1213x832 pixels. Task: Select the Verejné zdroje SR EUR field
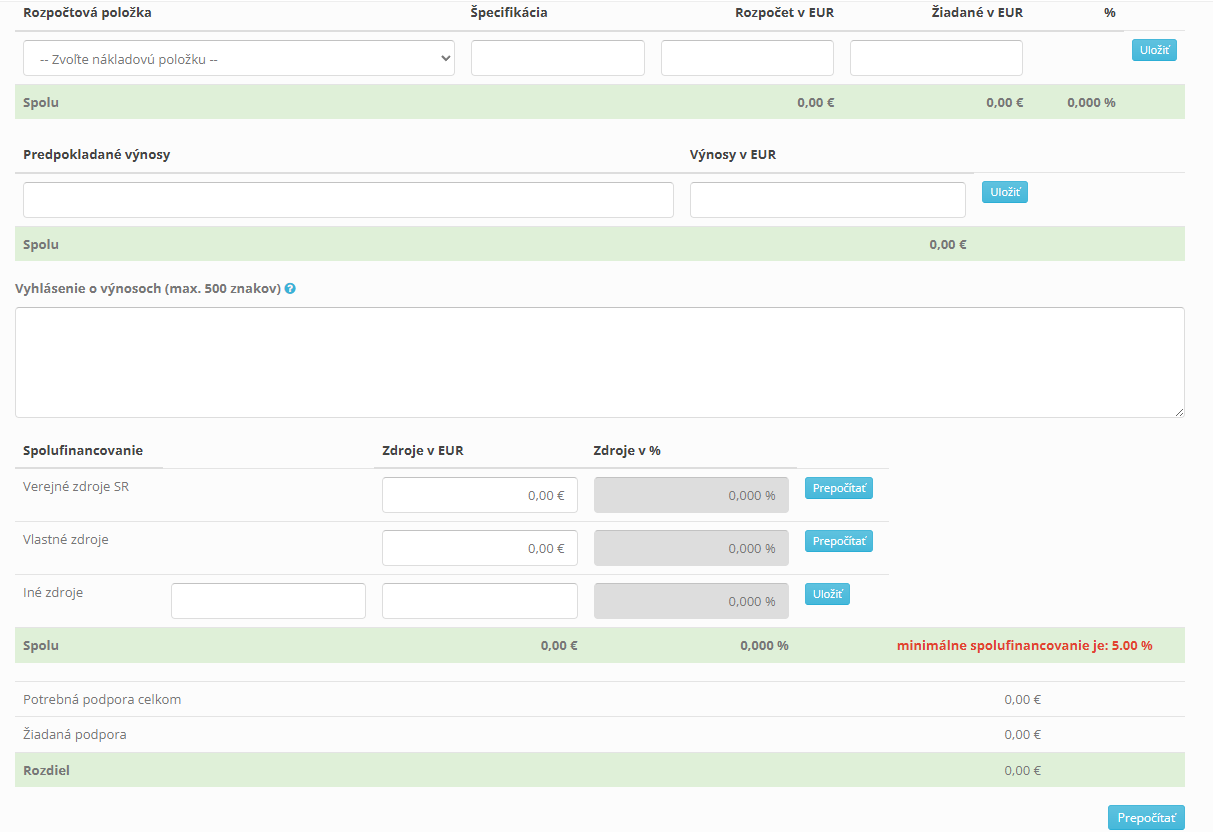click(479, 495)
